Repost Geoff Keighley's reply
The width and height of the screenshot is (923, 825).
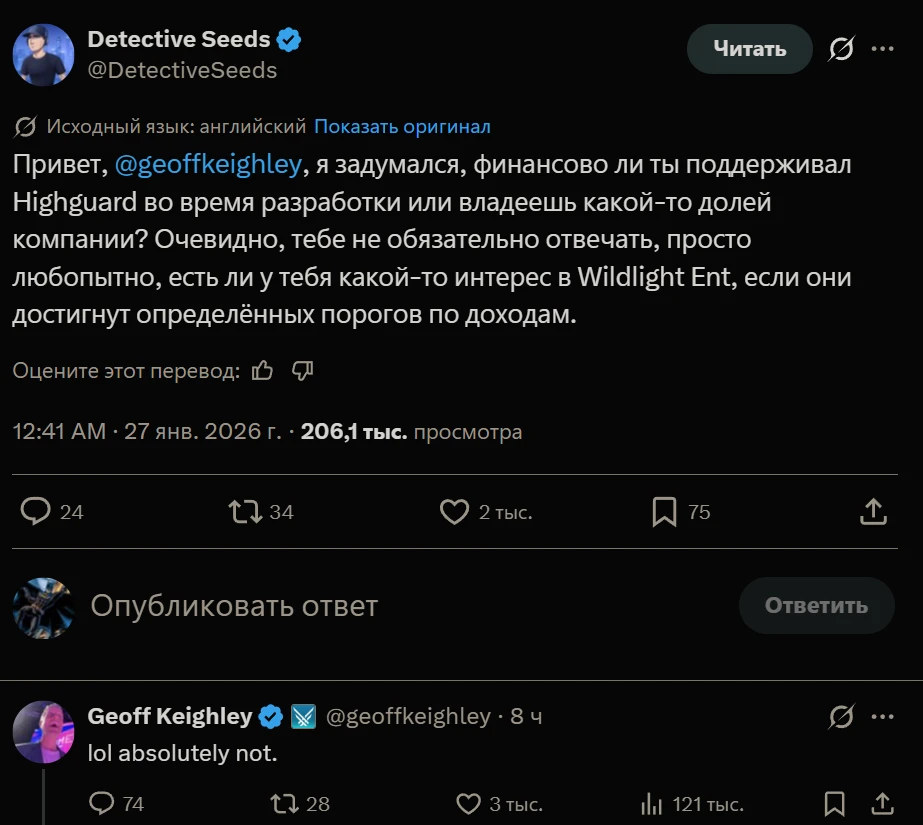pyautogui.click(x=284, y=804)
